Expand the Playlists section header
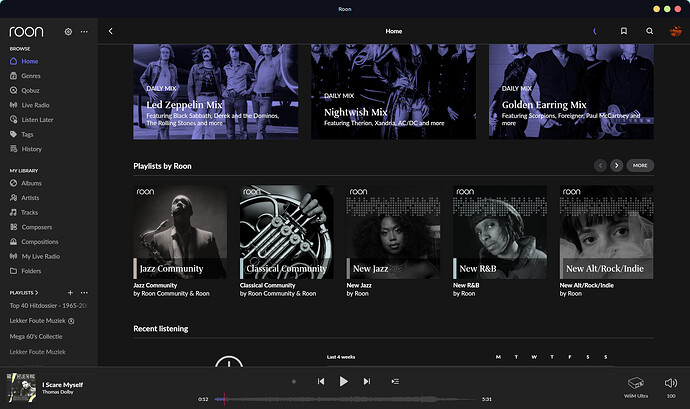Viewport: 690px width, 409px height. (x=24, y=292)
